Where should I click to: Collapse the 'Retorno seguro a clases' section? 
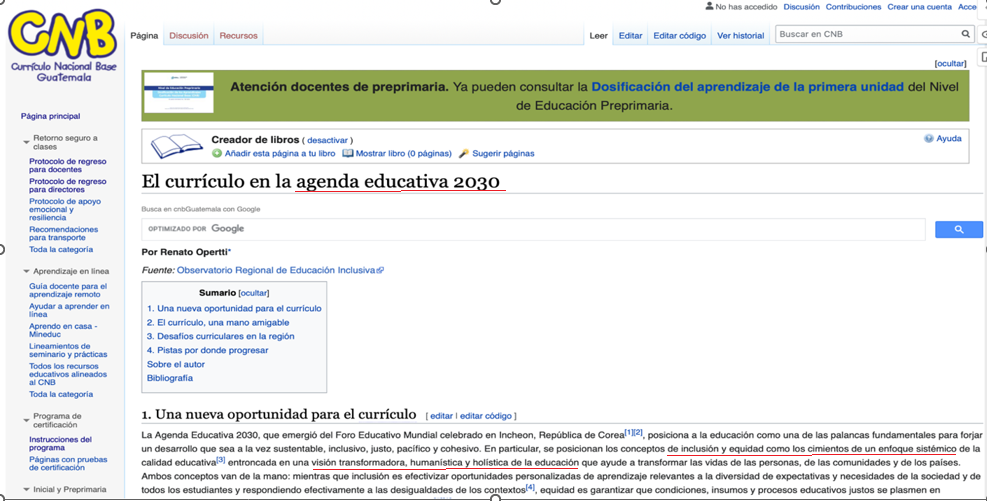coord(26,142)
